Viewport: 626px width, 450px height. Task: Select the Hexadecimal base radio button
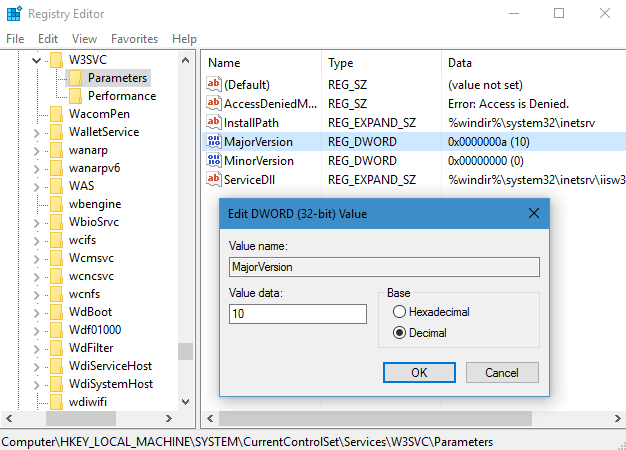pyautogui.click(x=400, y=312)
